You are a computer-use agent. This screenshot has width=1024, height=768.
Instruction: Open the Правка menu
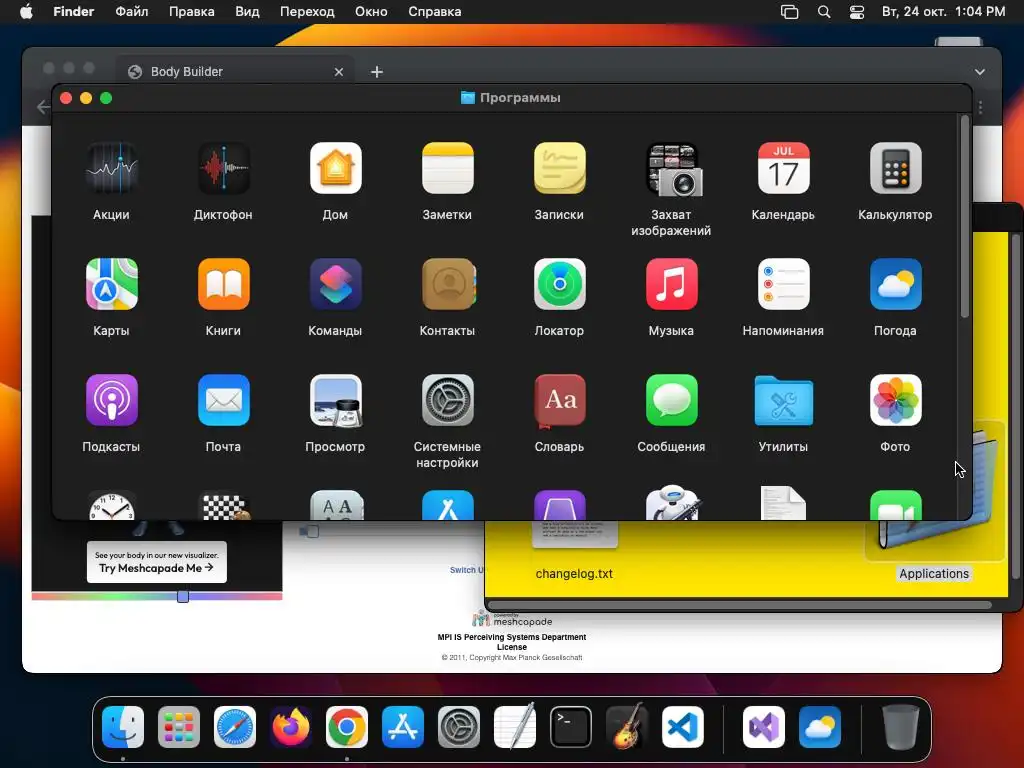(x=191, y=12)
